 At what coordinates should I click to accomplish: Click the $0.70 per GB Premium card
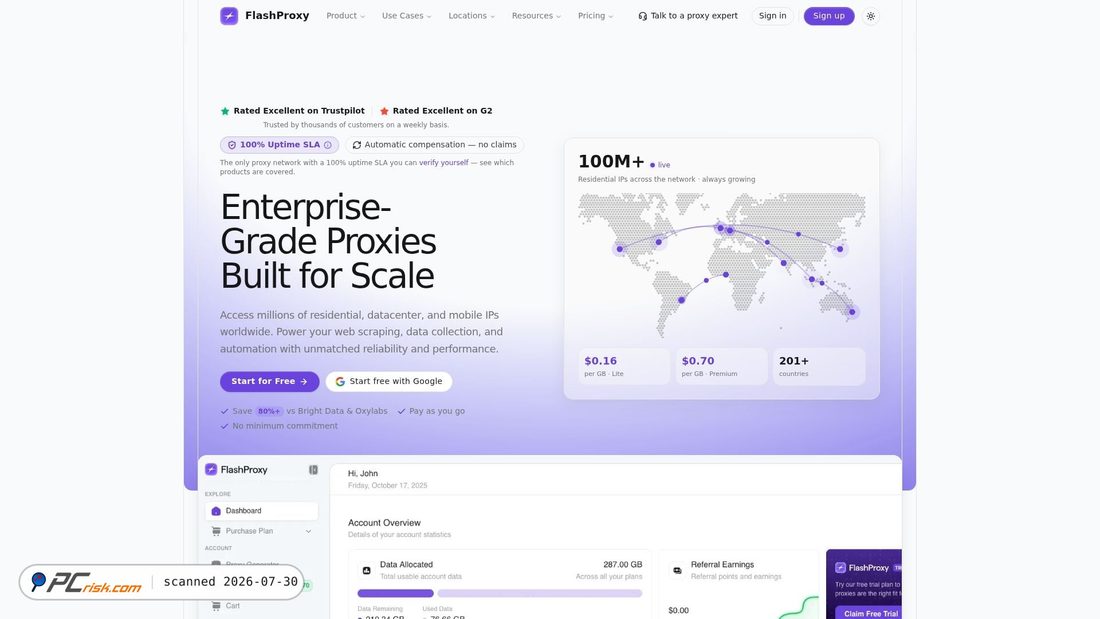click(x=721, y=366)
